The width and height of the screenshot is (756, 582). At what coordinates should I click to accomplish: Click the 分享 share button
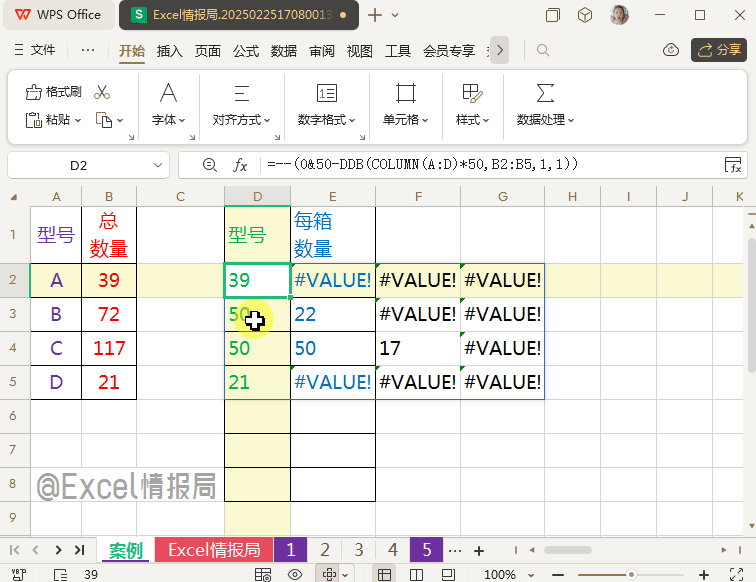click(x=717, y=50)
